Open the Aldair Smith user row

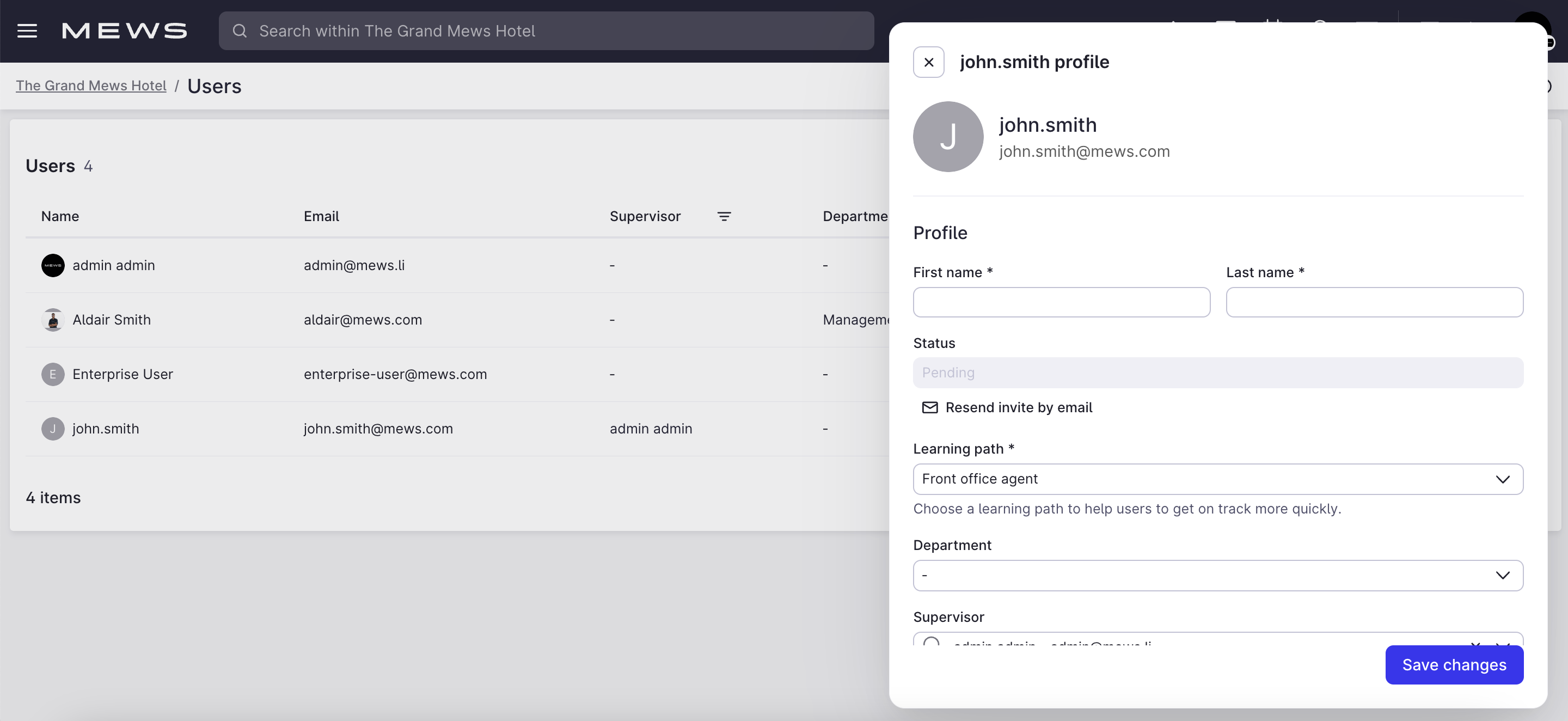pyautogui.click(x=457, y=320)
